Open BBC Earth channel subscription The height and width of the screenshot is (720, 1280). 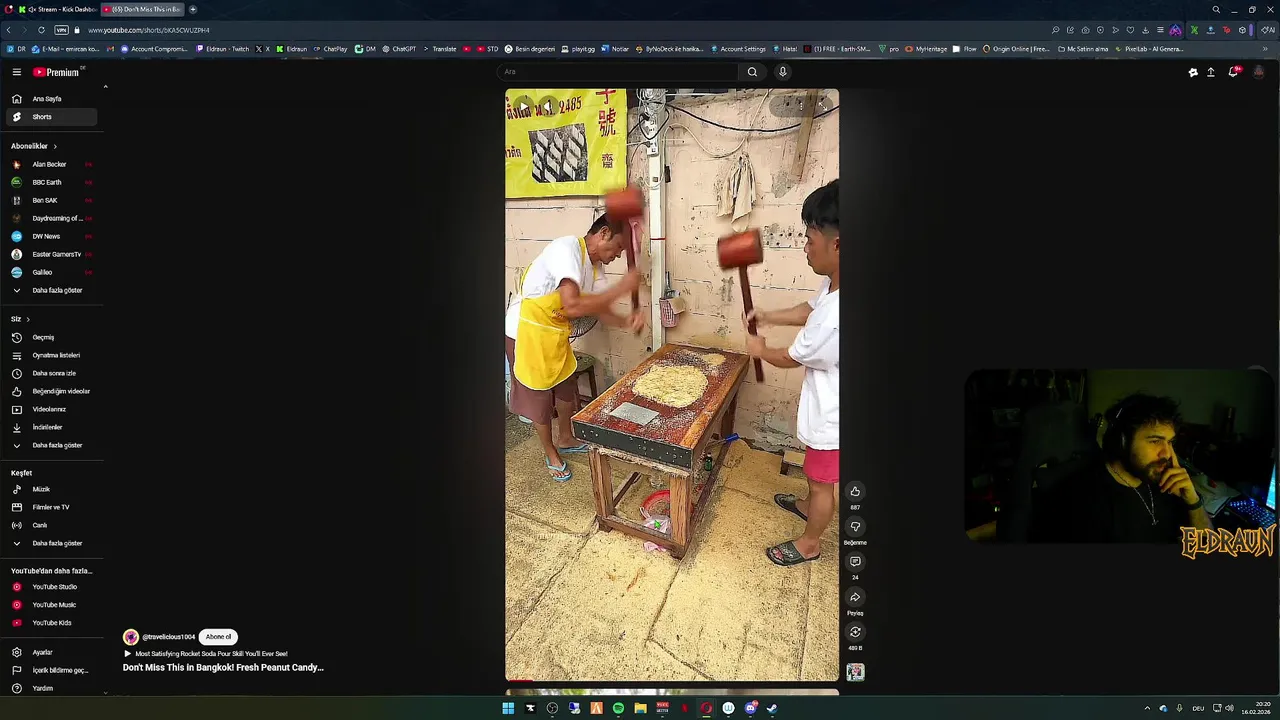point(49,182)
